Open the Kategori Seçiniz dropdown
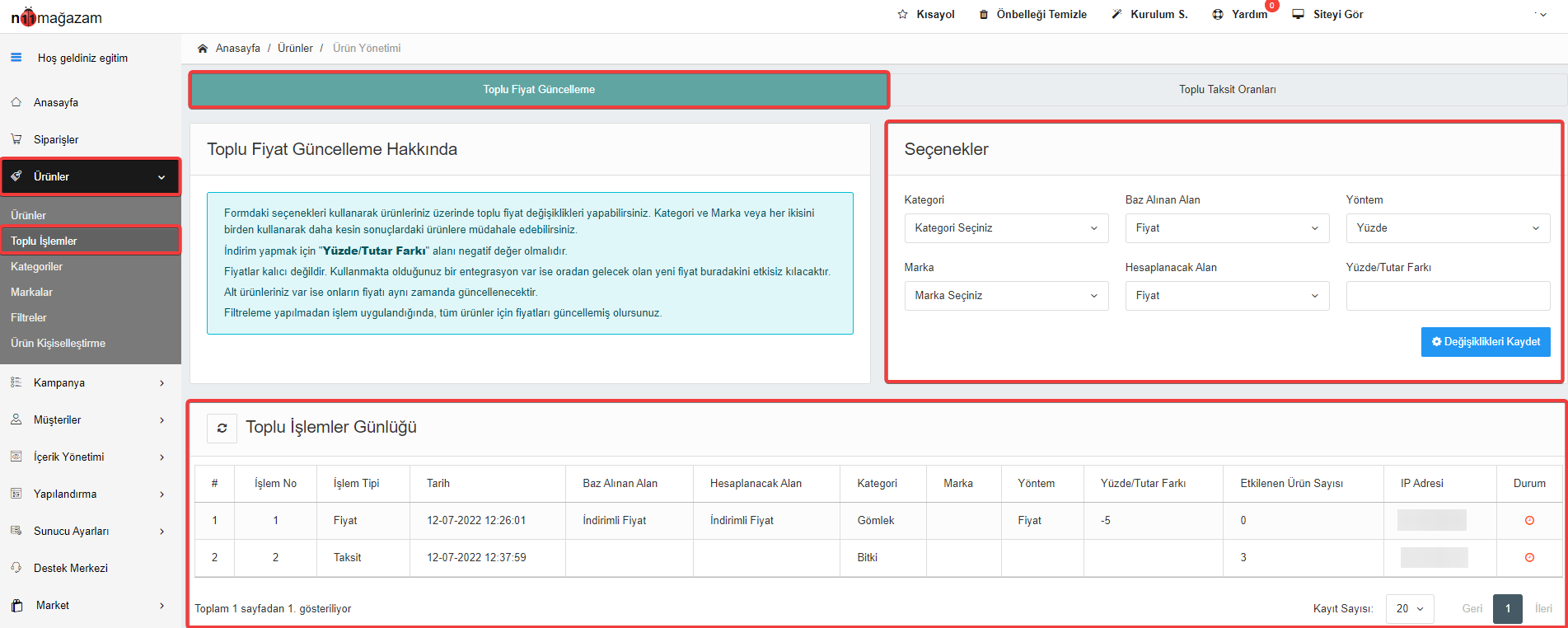This screenshot has width=1568, height=628. [1006, 228]
